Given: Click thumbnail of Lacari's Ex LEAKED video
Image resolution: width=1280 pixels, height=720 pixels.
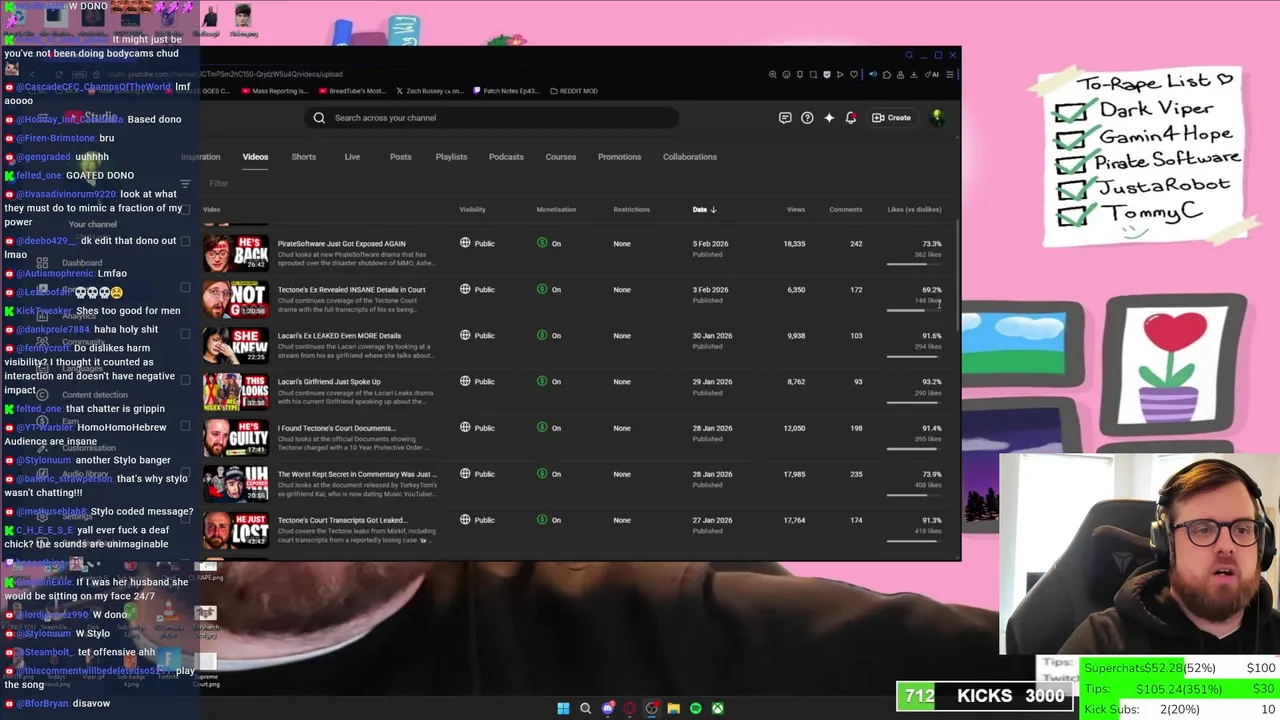Looking at the screenshot, I should tap(236, 346).
